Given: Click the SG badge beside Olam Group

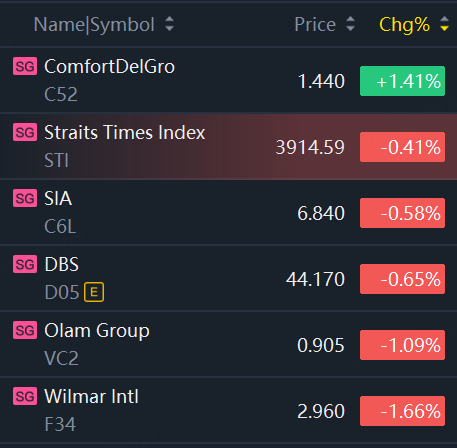Looking at the screenshot, I should [25, 330].
